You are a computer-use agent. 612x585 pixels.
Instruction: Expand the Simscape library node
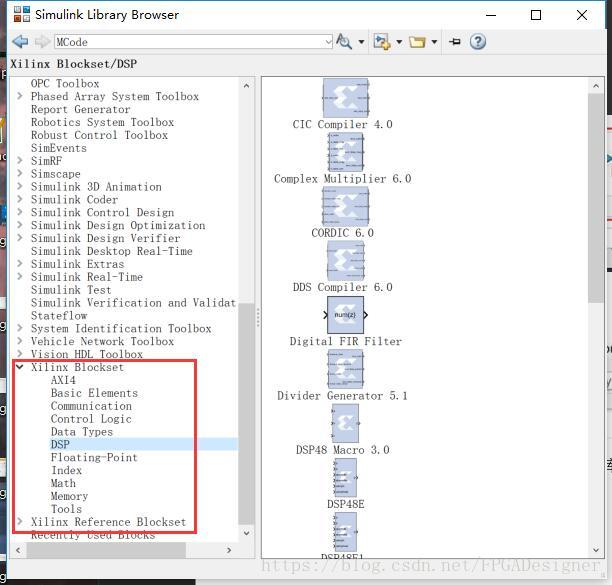pyautogui.click(x=20, y=173)
